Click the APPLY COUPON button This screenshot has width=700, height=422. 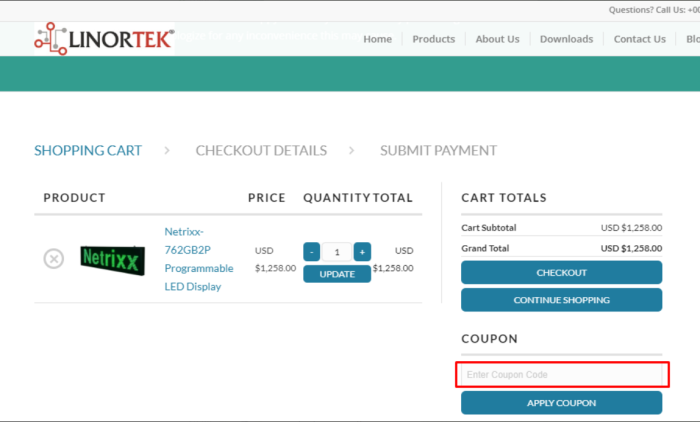click(x=562, y=403)
